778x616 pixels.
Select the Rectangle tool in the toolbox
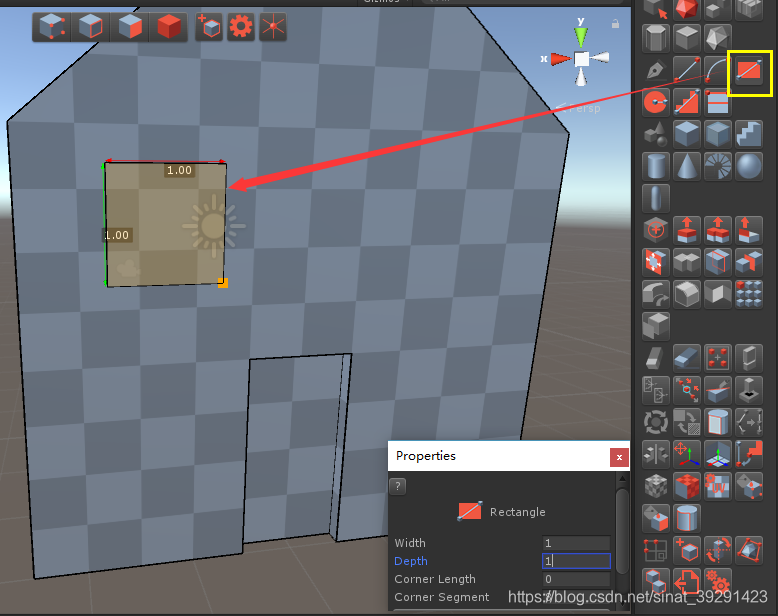coord(749,70)
